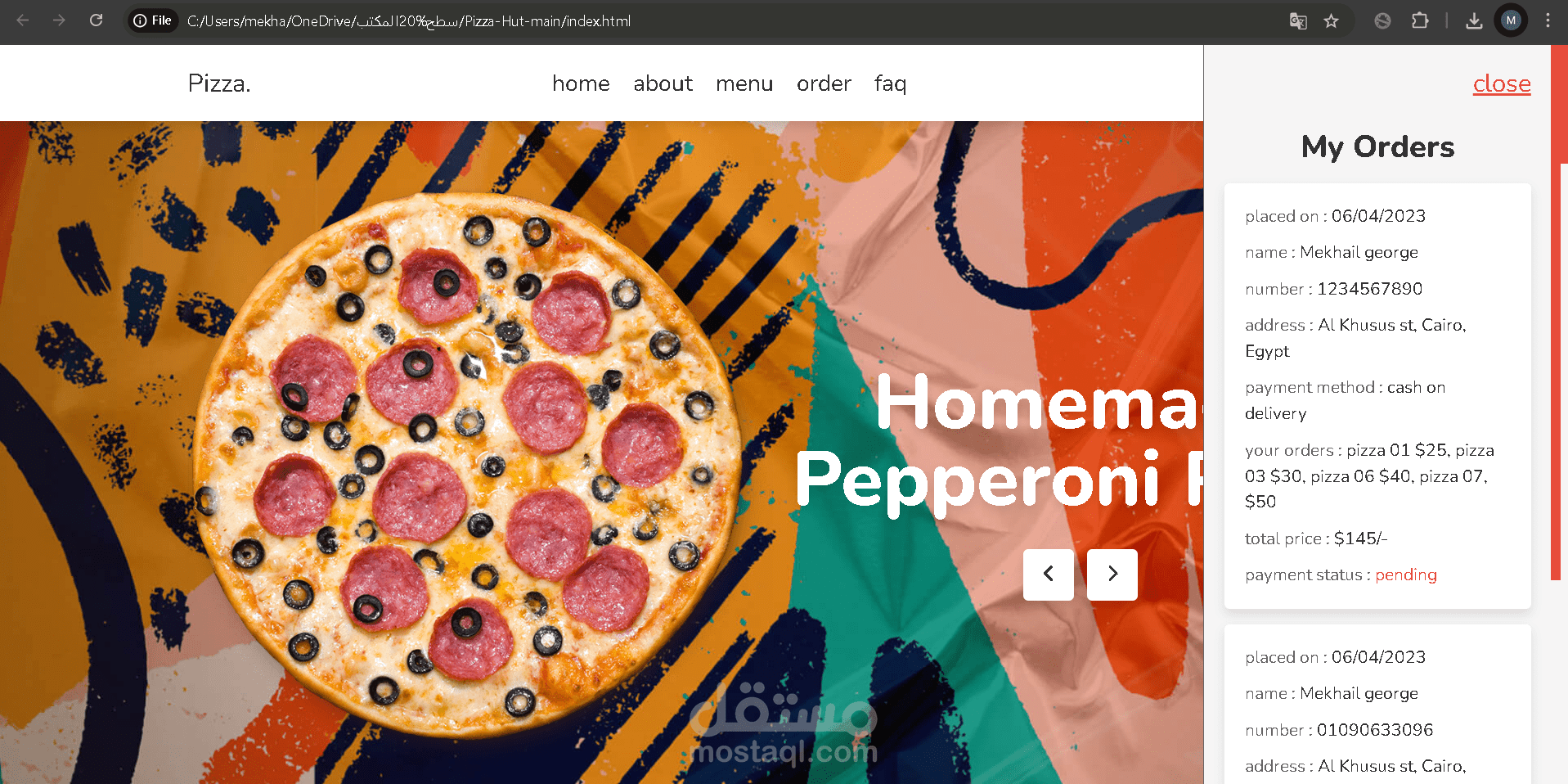
Task: Reload the page with refresh icon
Action: [96, 20]
